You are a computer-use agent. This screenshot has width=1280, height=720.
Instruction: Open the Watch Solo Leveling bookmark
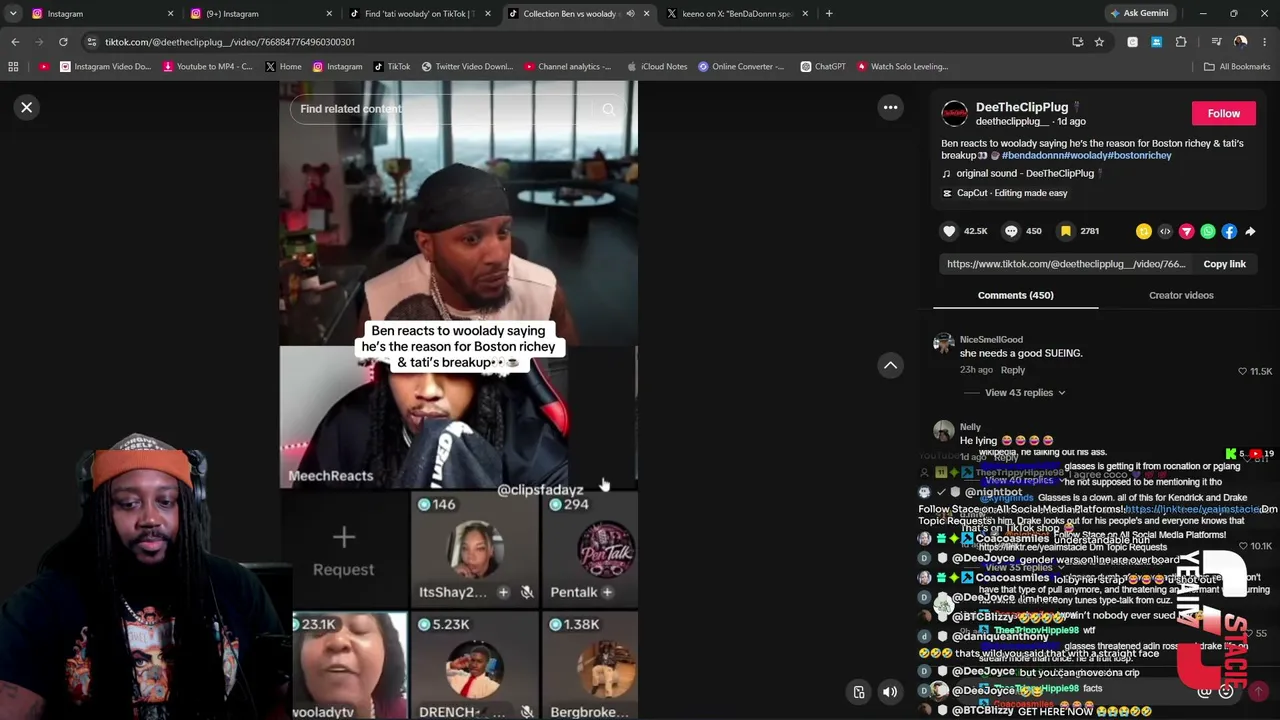[902, 67]
